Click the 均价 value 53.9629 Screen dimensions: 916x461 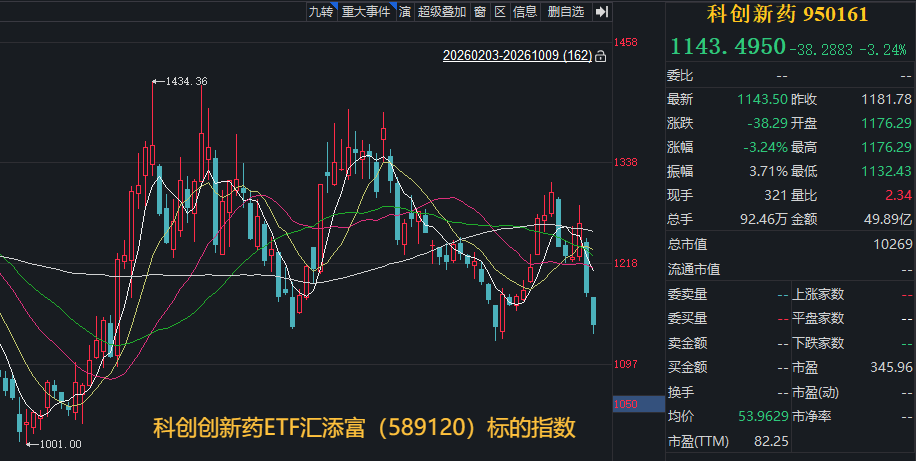763,417
